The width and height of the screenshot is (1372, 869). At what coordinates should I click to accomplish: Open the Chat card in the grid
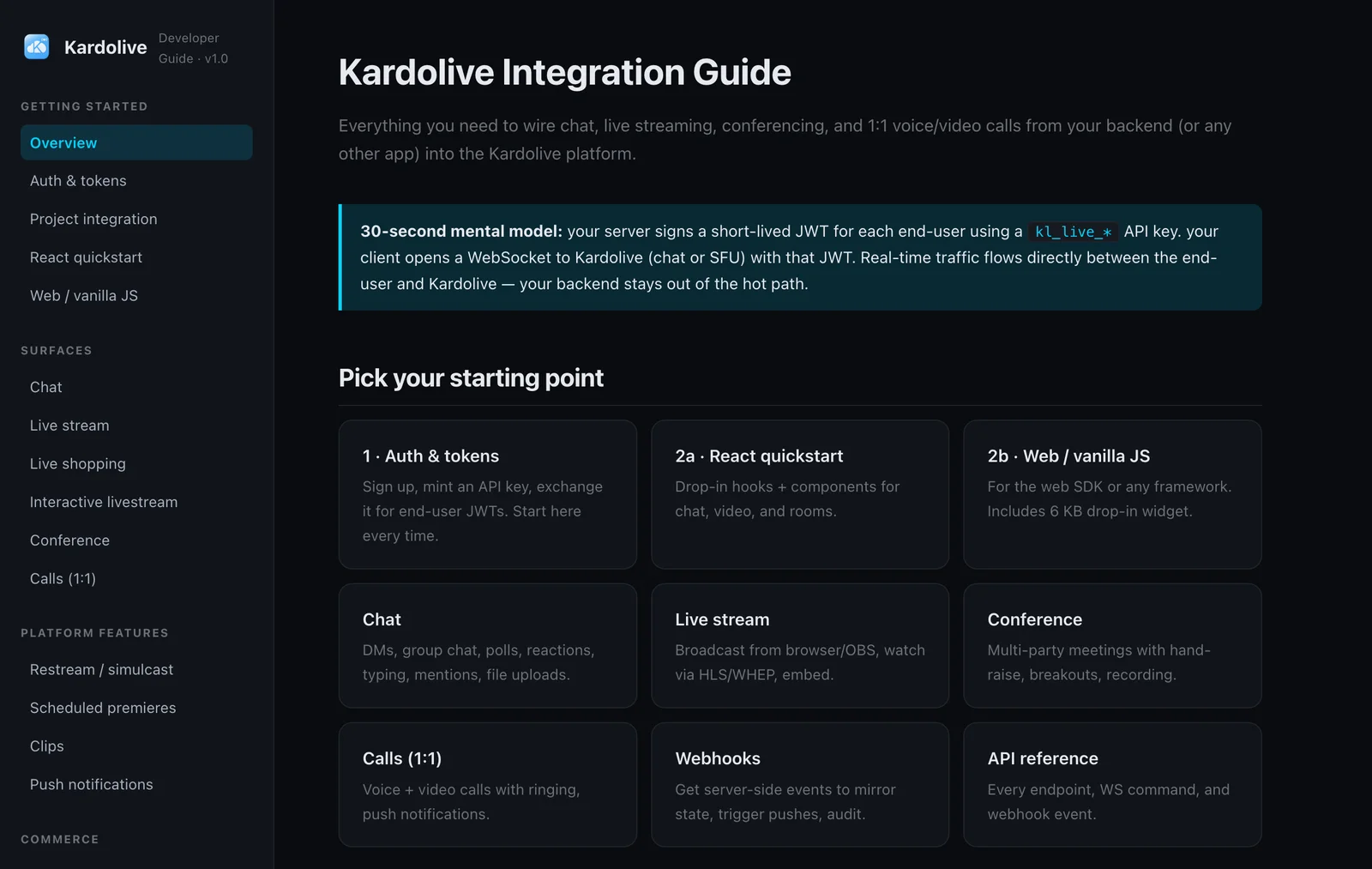[x=488, y=646]
